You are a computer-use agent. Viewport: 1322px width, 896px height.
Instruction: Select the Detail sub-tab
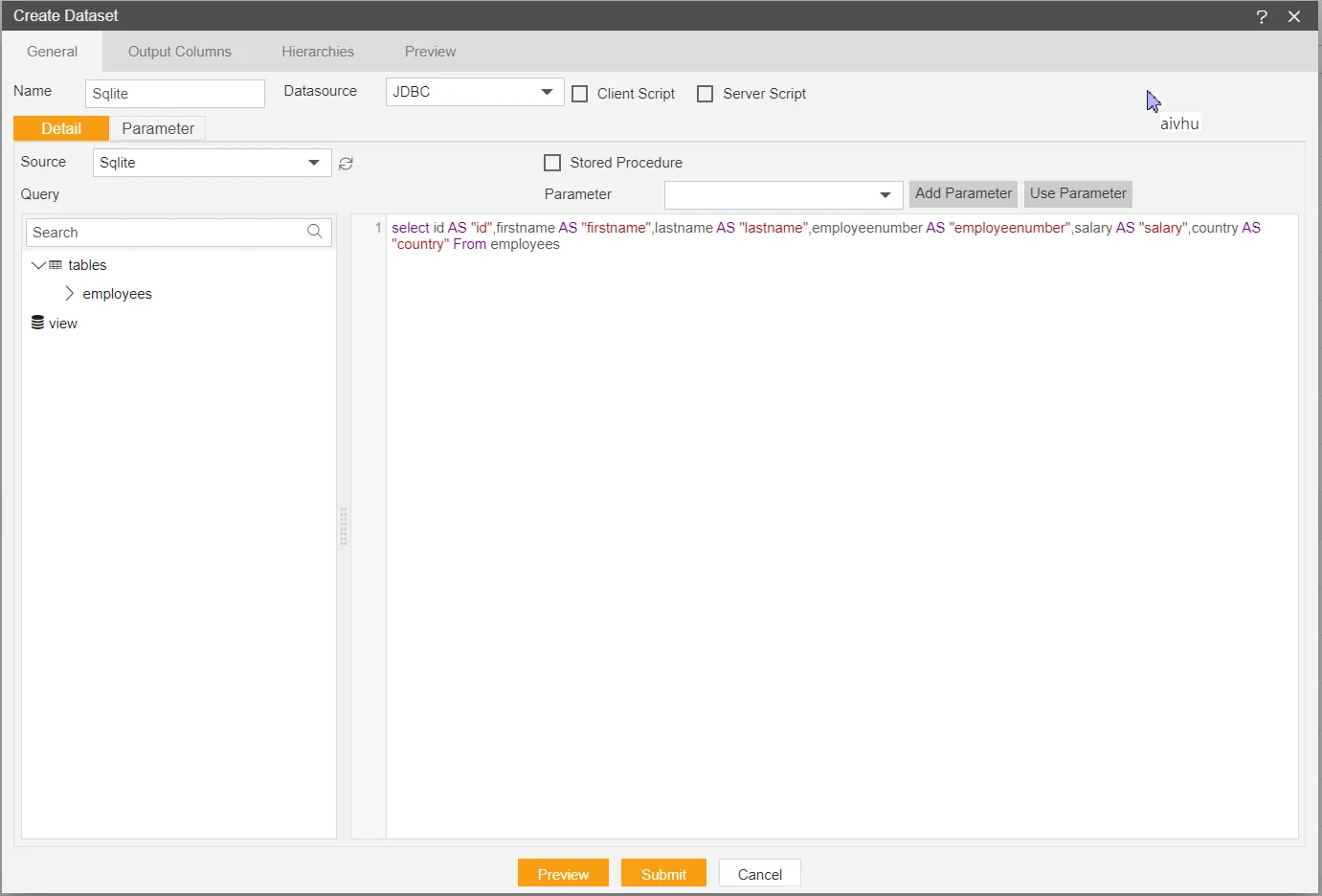61,128
